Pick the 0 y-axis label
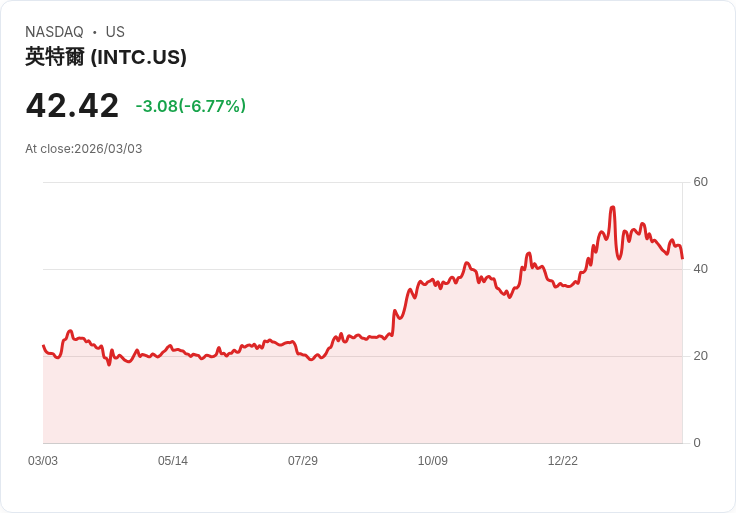The image size is (736, 513). pyautogui.click(x=697, y=443)
